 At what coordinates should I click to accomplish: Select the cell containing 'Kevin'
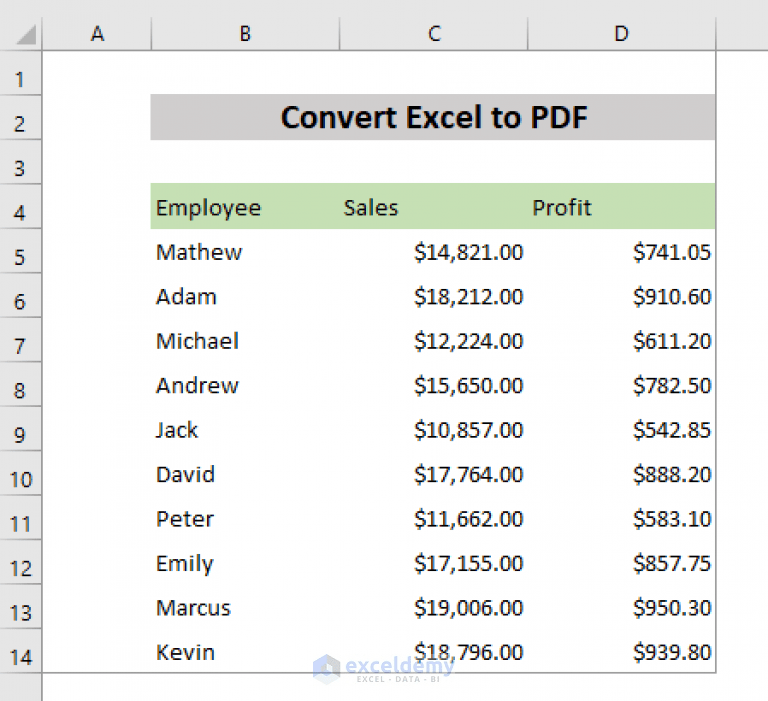[x=245, y=652]
